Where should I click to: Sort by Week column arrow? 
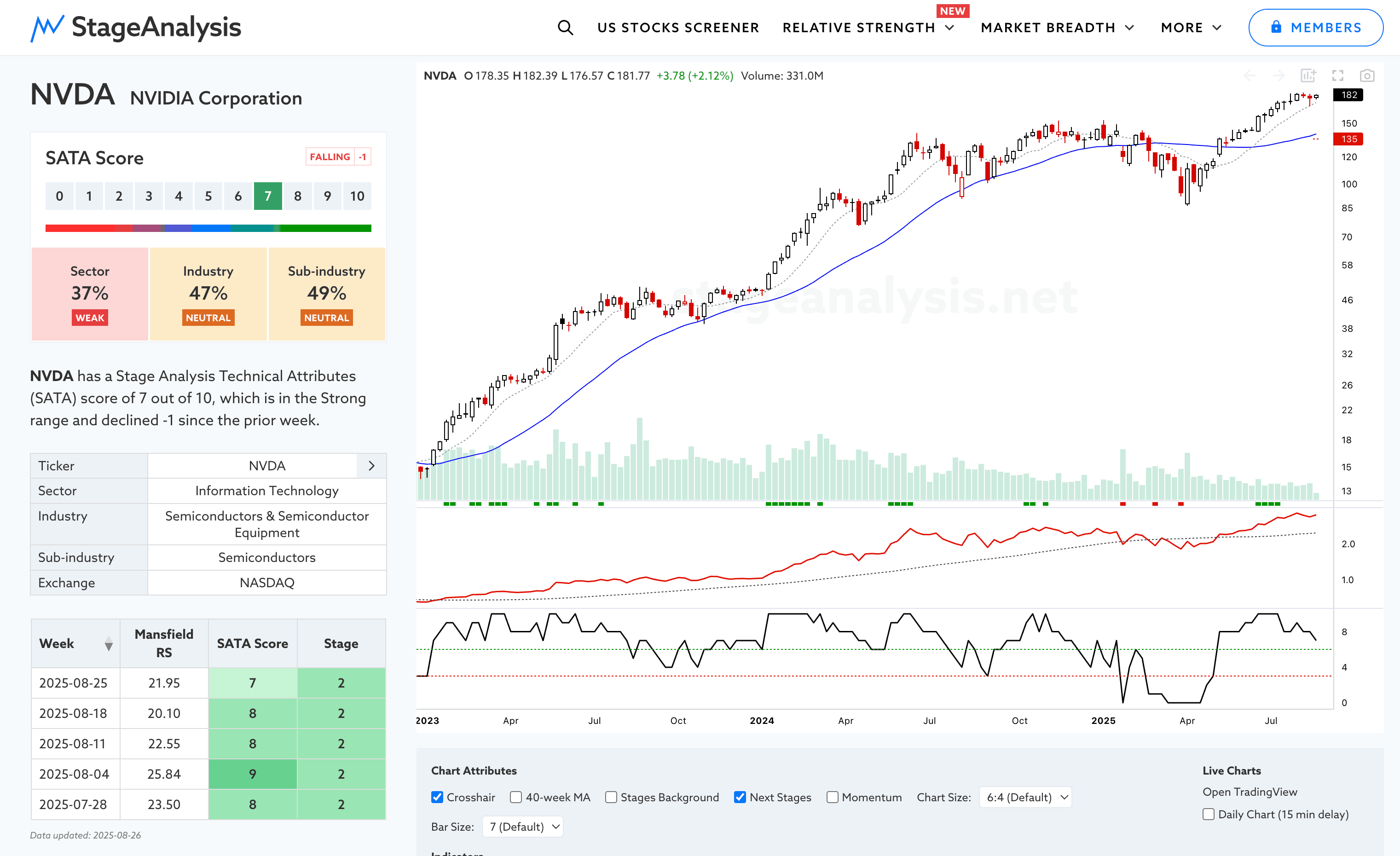point(109,643)
